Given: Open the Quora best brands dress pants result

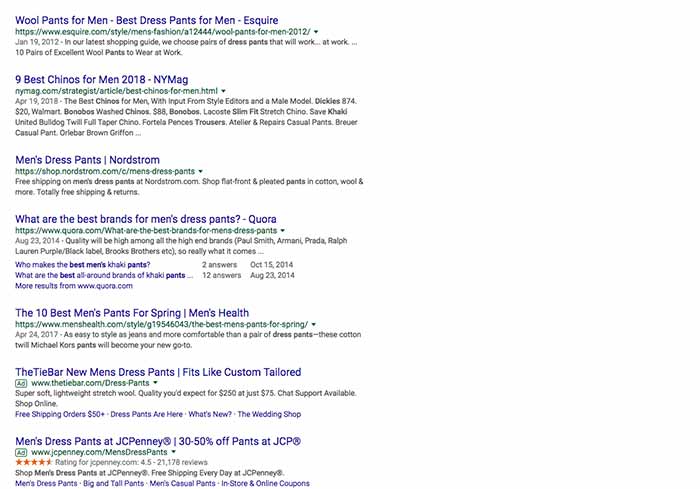Looking at the screenshot, I should point(146,219).
